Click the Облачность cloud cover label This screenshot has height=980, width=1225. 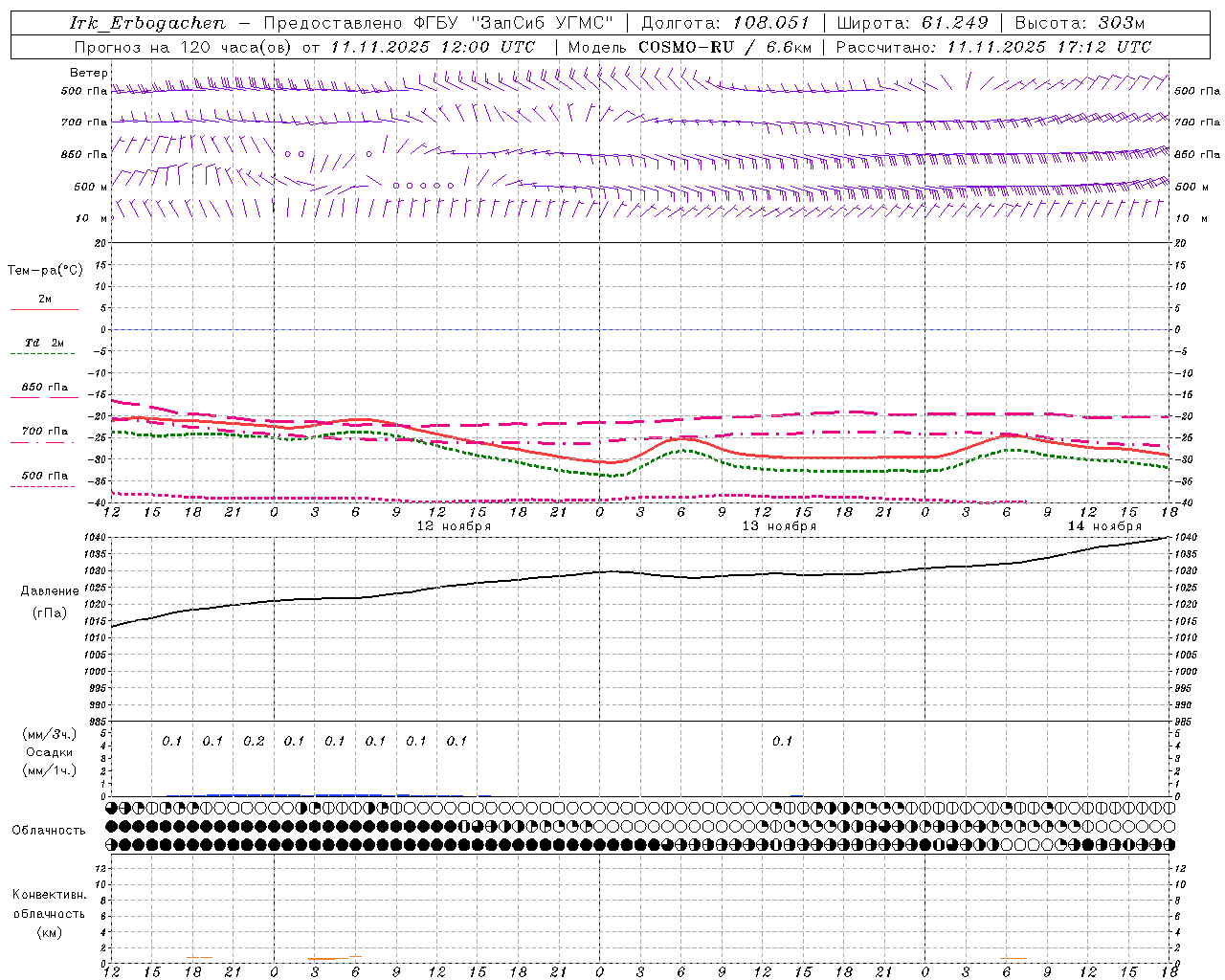[x=49, y=831]
